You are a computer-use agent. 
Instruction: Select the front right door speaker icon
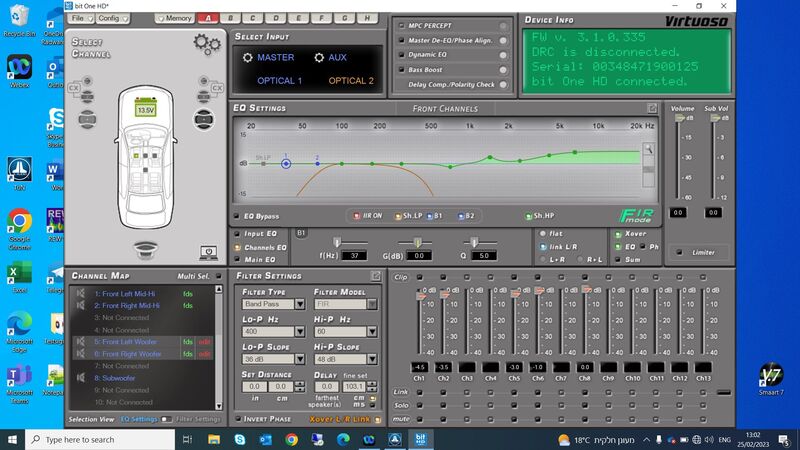[204, 119]
